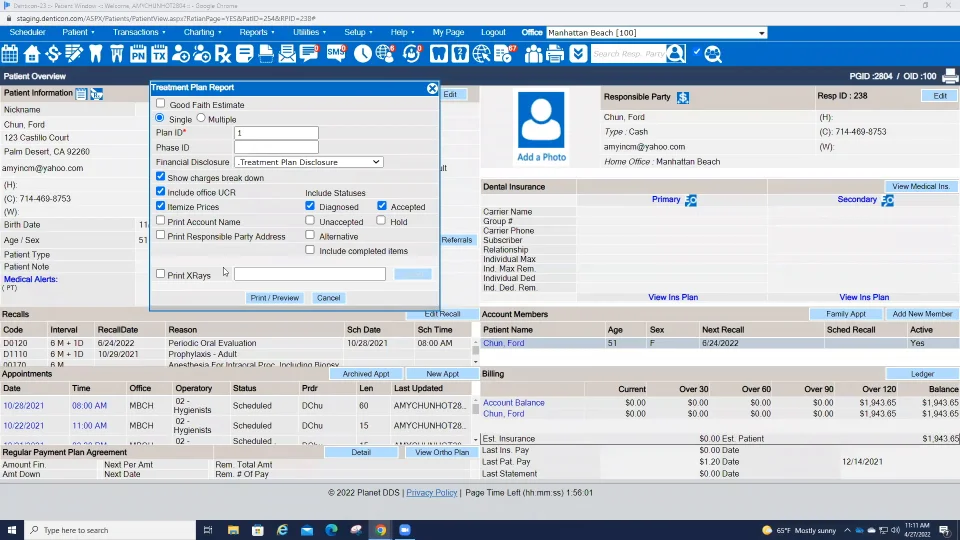The width and height of the screenshot is (960, 540).
Task: Click the TX treatment plan icon
Action: click(159, 54)
